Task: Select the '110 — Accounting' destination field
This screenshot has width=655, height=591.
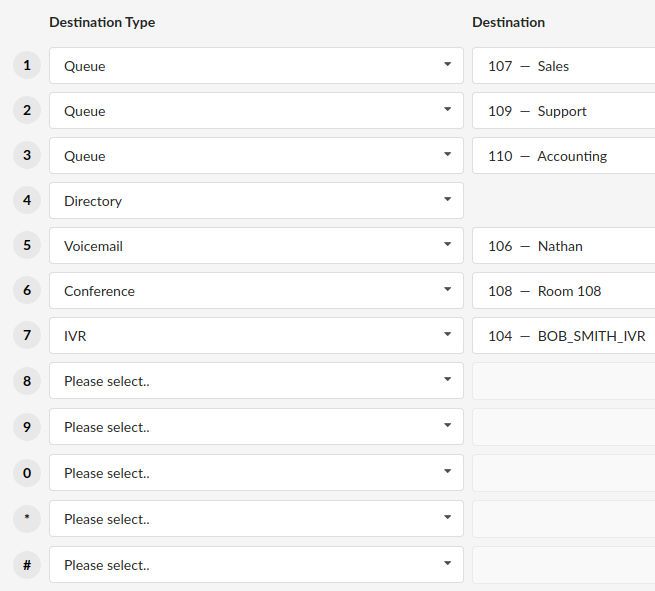Action: click(564, 156)
